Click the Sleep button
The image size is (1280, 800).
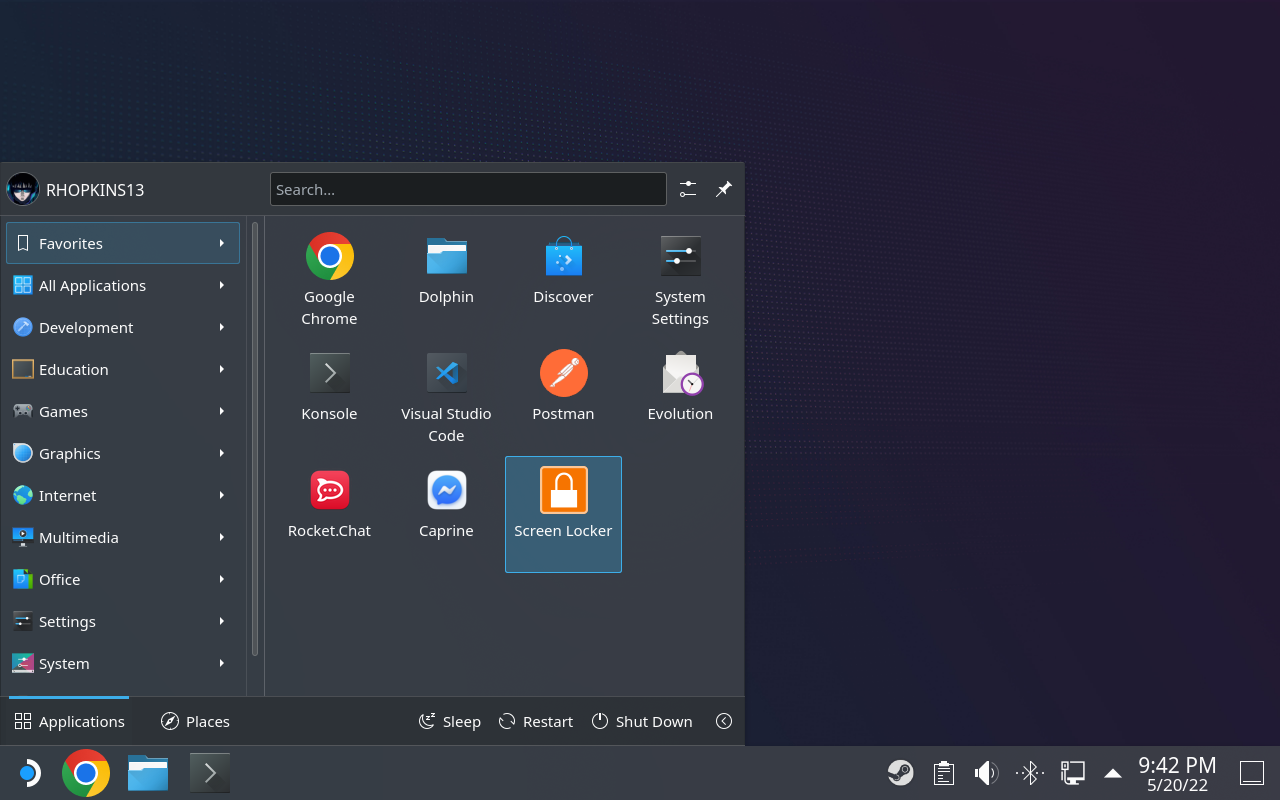[449, 721]
